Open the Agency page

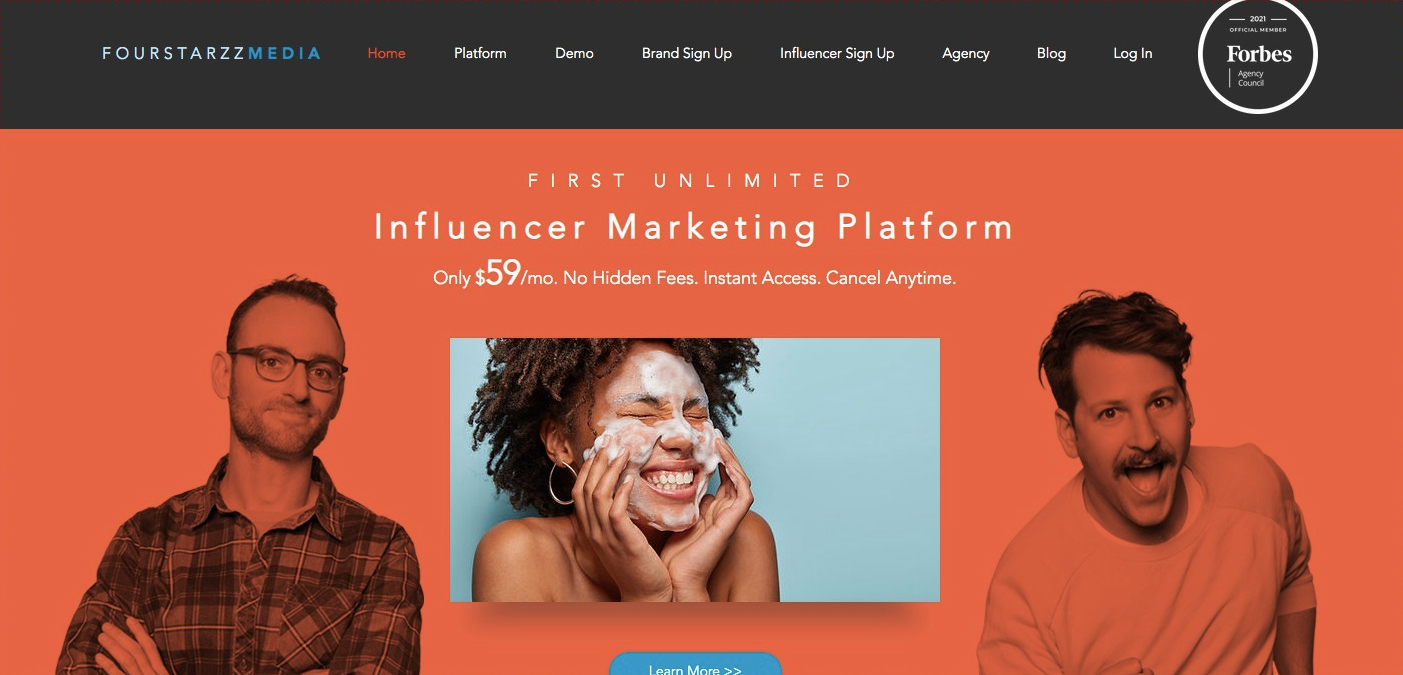966,54
